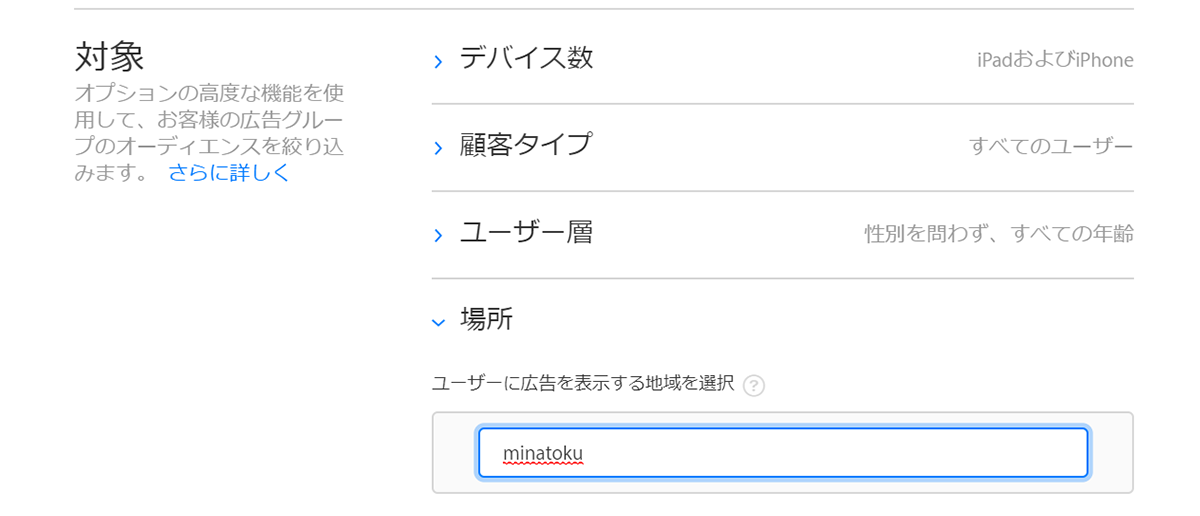Collapse 場所 using its down chevron

pos(438,323)
